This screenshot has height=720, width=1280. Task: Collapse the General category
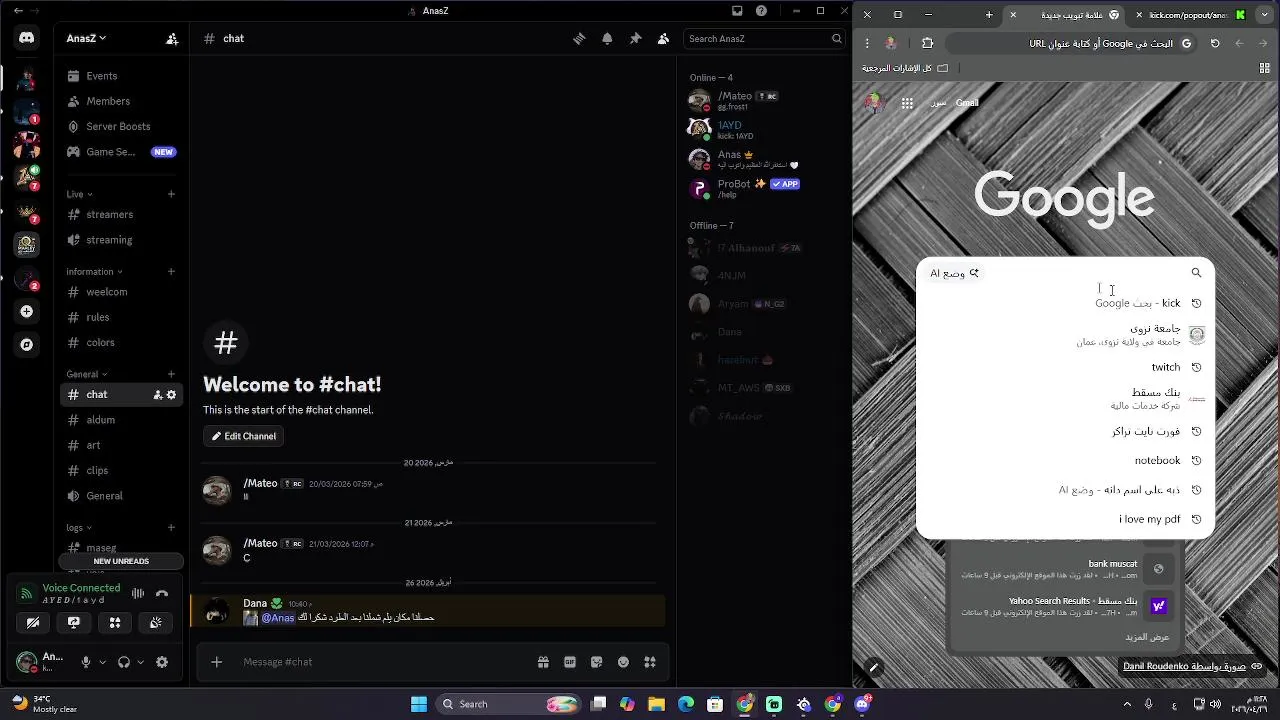point(86,374)
